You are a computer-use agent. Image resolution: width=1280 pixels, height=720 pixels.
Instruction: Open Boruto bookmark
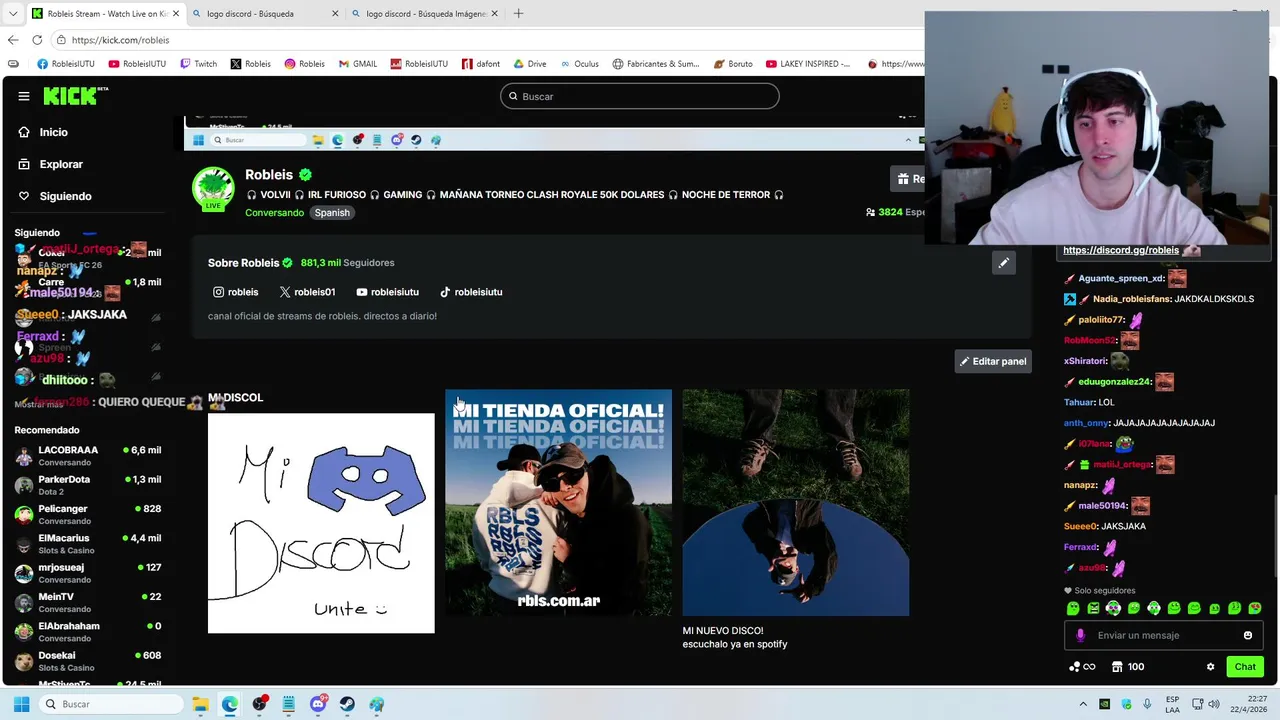[x=733, y=64]
